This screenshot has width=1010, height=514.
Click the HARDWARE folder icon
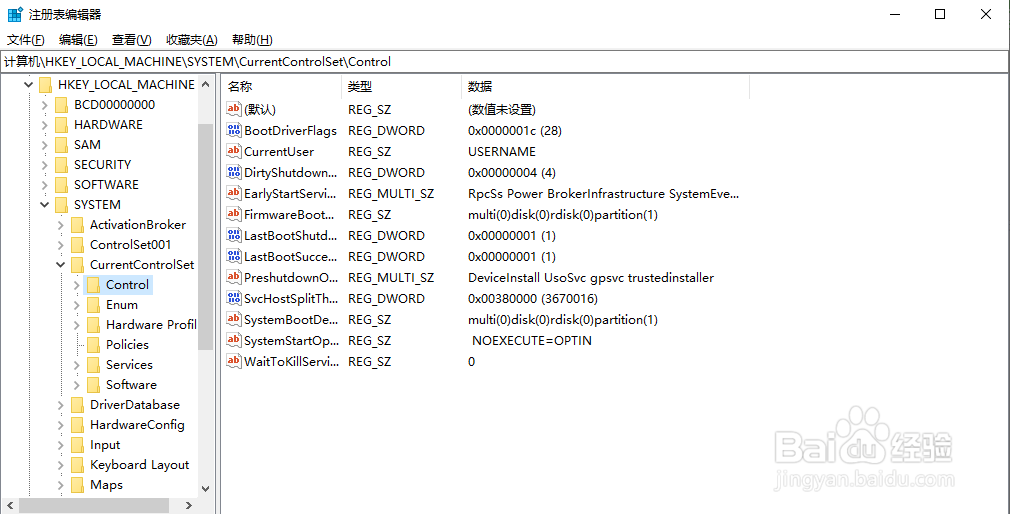61,124
